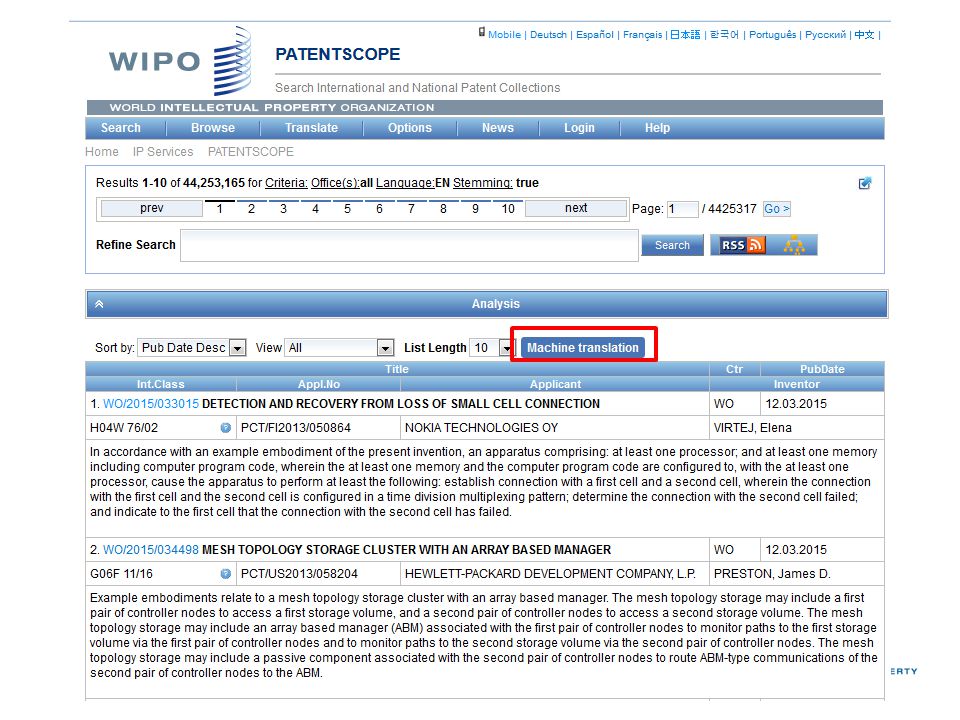This screenshot has width=960, height=720.
Task: Click the WIPO logo
Action: tap(180, 61)
